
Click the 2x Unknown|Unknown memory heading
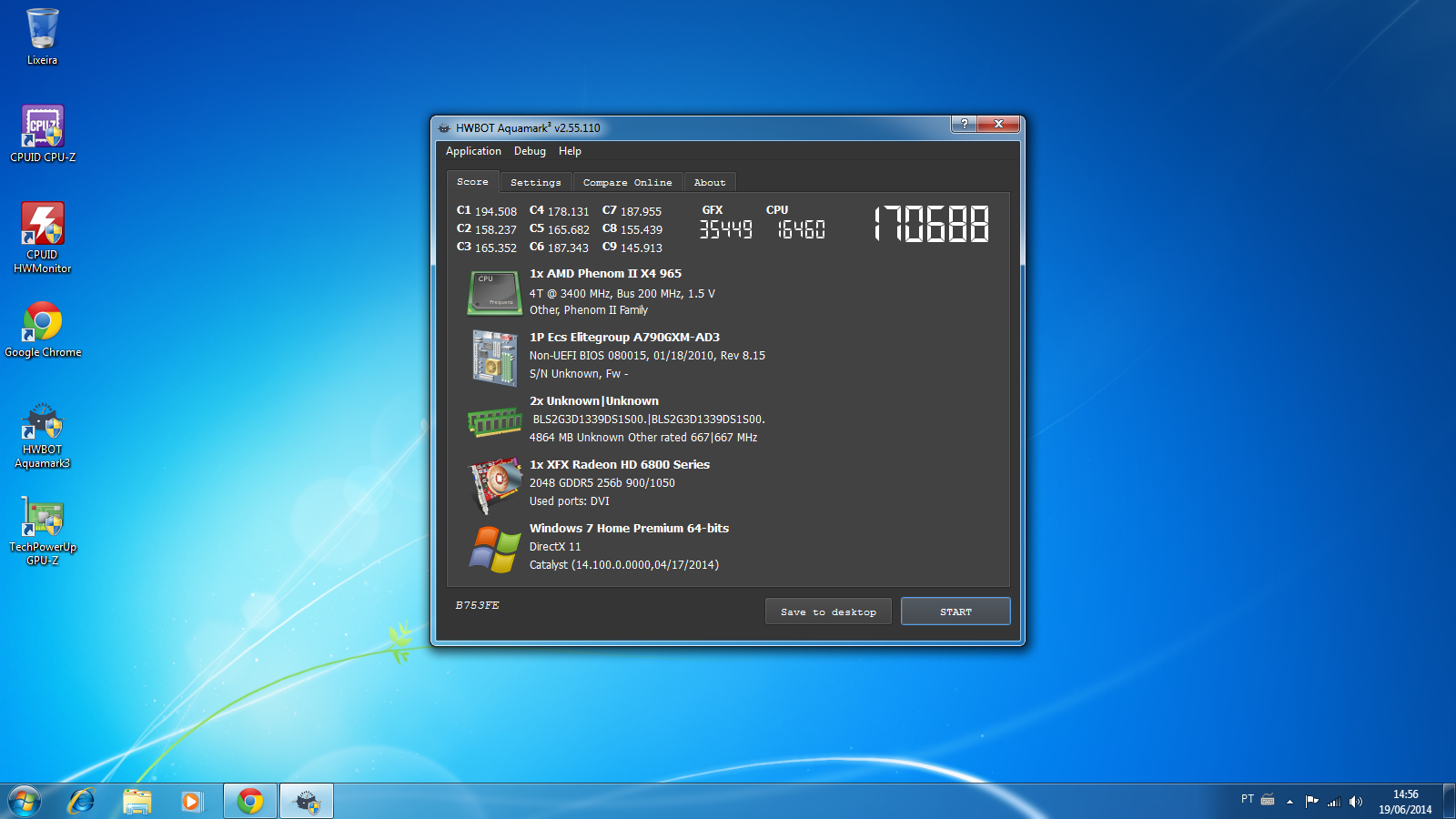click(x=594, y=401)
